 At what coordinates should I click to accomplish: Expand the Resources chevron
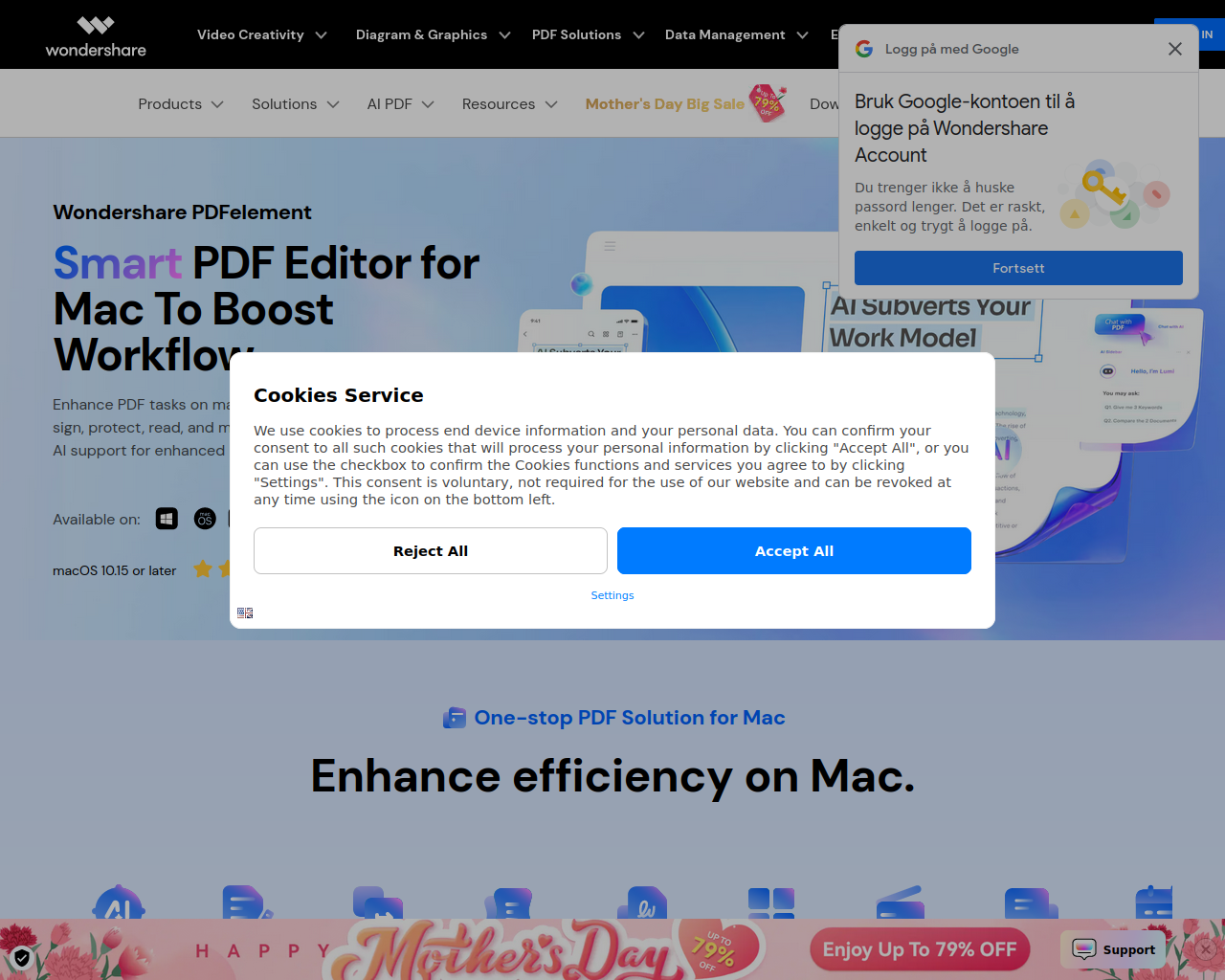[x=551, y=104]
